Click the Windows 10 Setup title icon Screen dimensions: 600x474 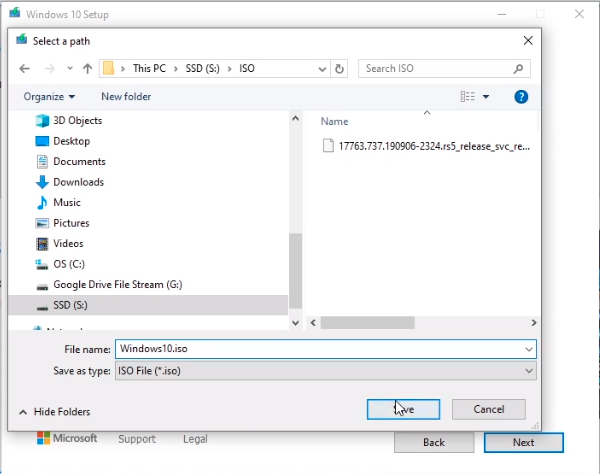pyautogui.click(x=15, y=13)
